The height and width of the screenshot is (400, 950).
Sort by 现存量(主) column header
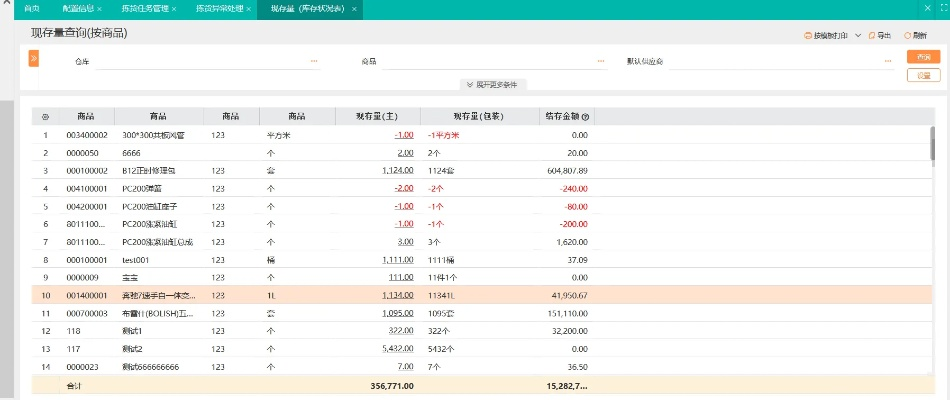point(377,117)
